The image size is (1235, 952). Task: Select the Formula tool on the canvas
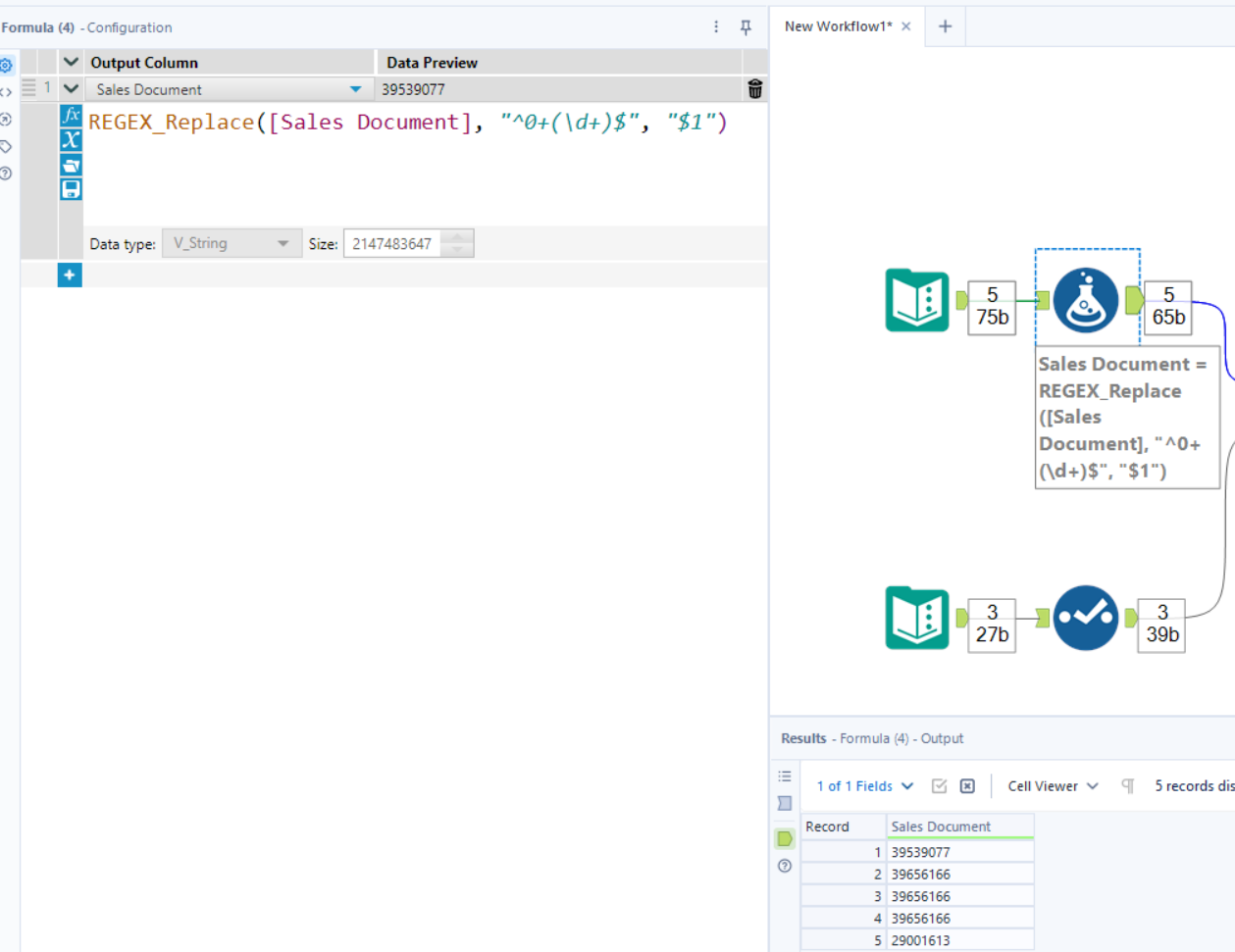pyautogui.click(x=1087, y=300)
